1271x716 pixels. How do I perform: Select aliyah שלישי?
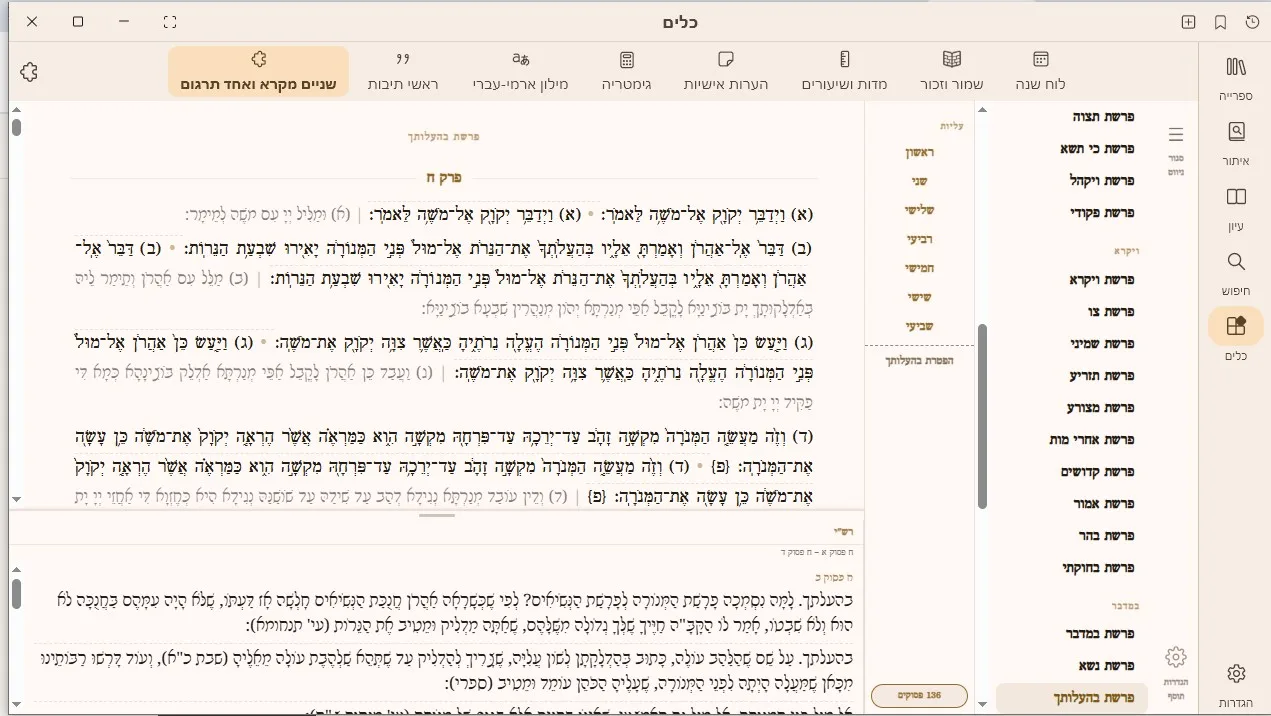pyautogui.click(x=921, y=210)
